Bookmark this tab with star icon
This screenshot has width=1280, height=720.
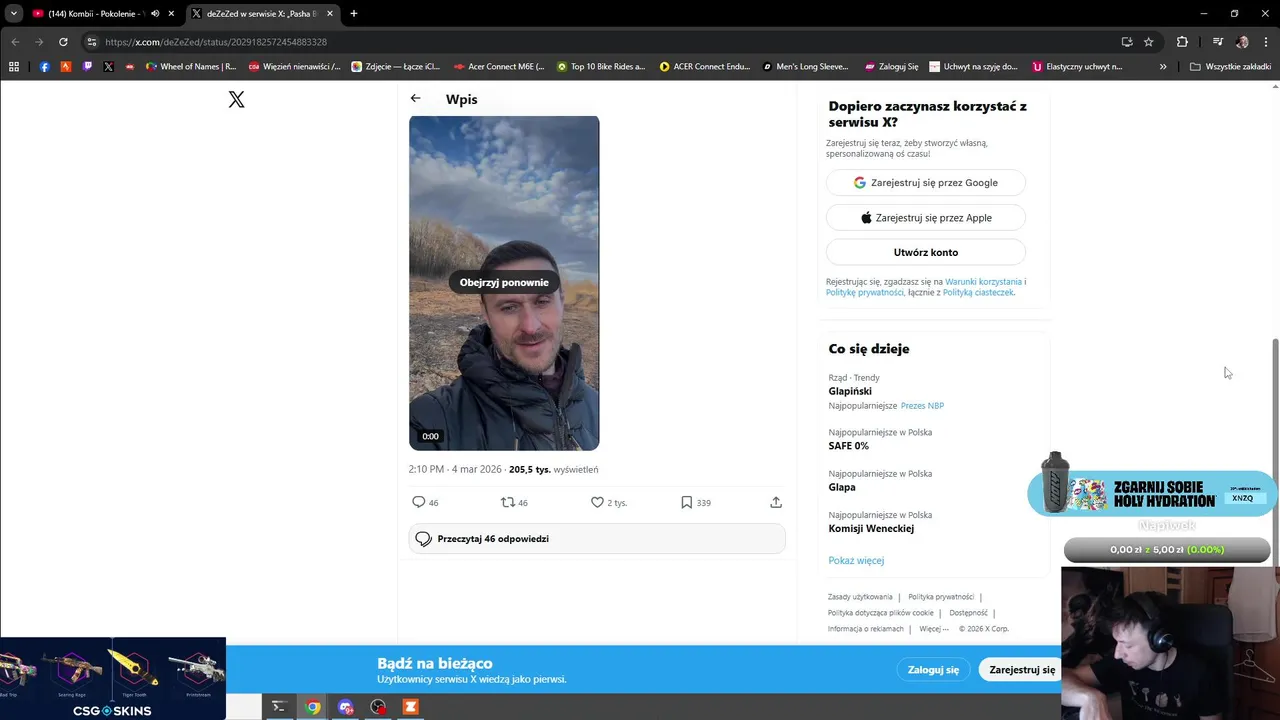click(1149, 42)
